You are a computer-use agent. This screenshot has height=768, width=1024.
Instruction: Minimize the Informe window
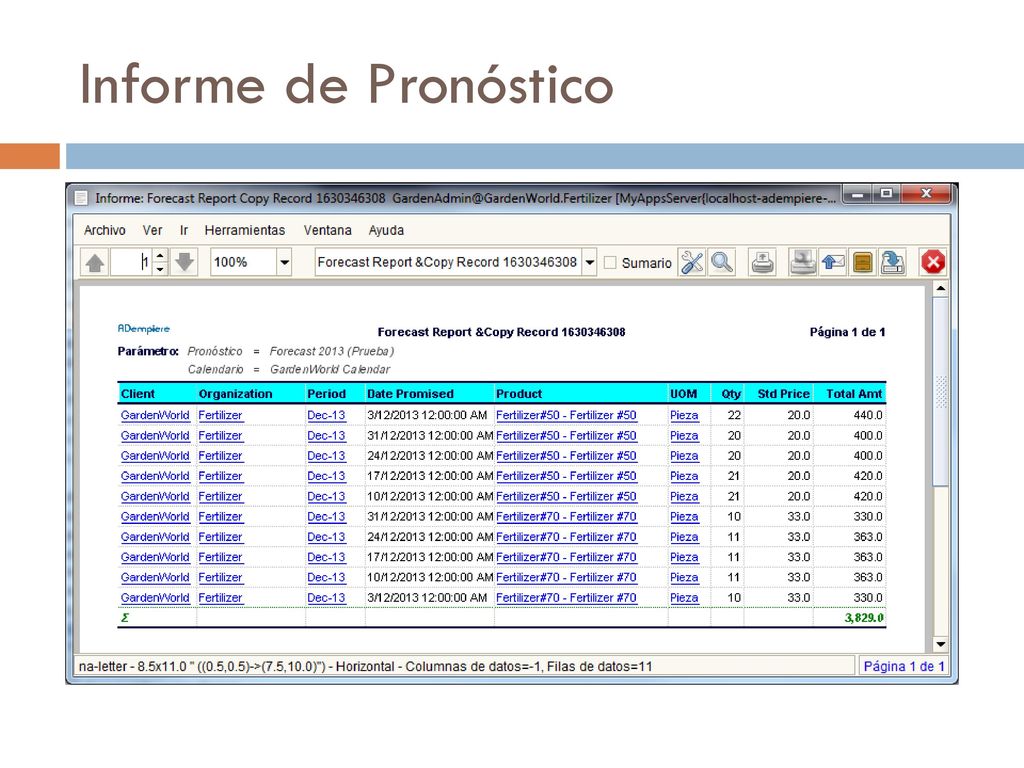[857, 194]
